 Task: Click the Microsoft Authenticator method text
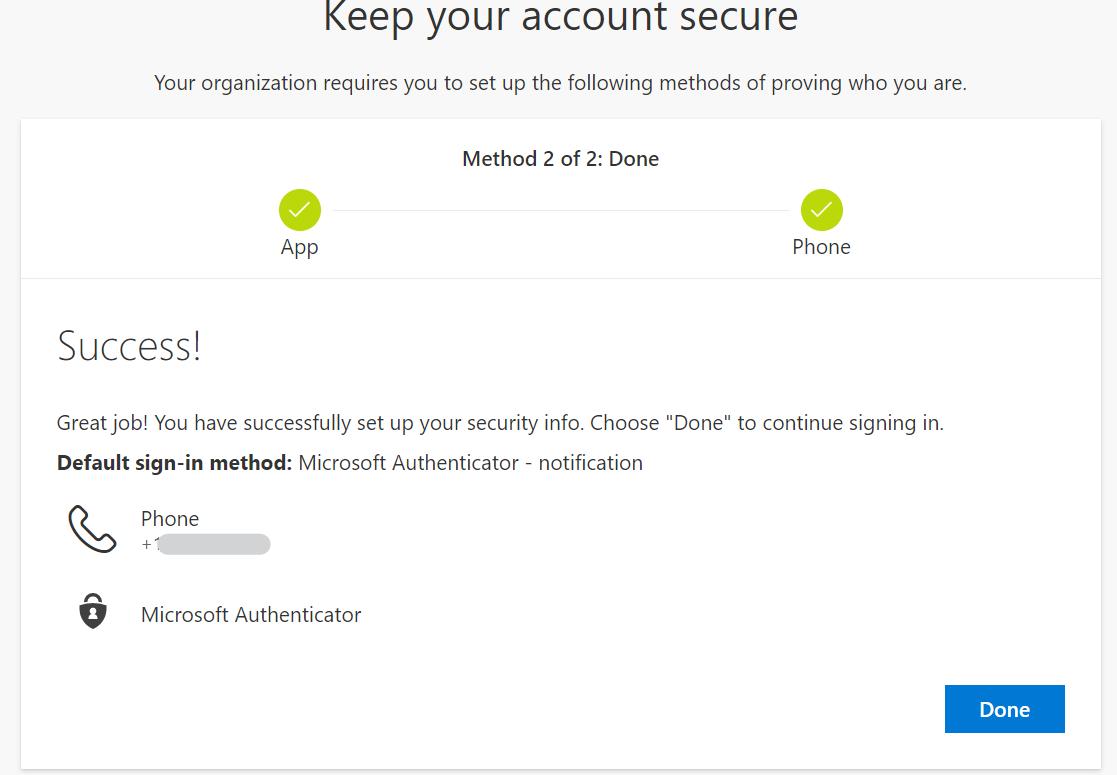(251, 615)
